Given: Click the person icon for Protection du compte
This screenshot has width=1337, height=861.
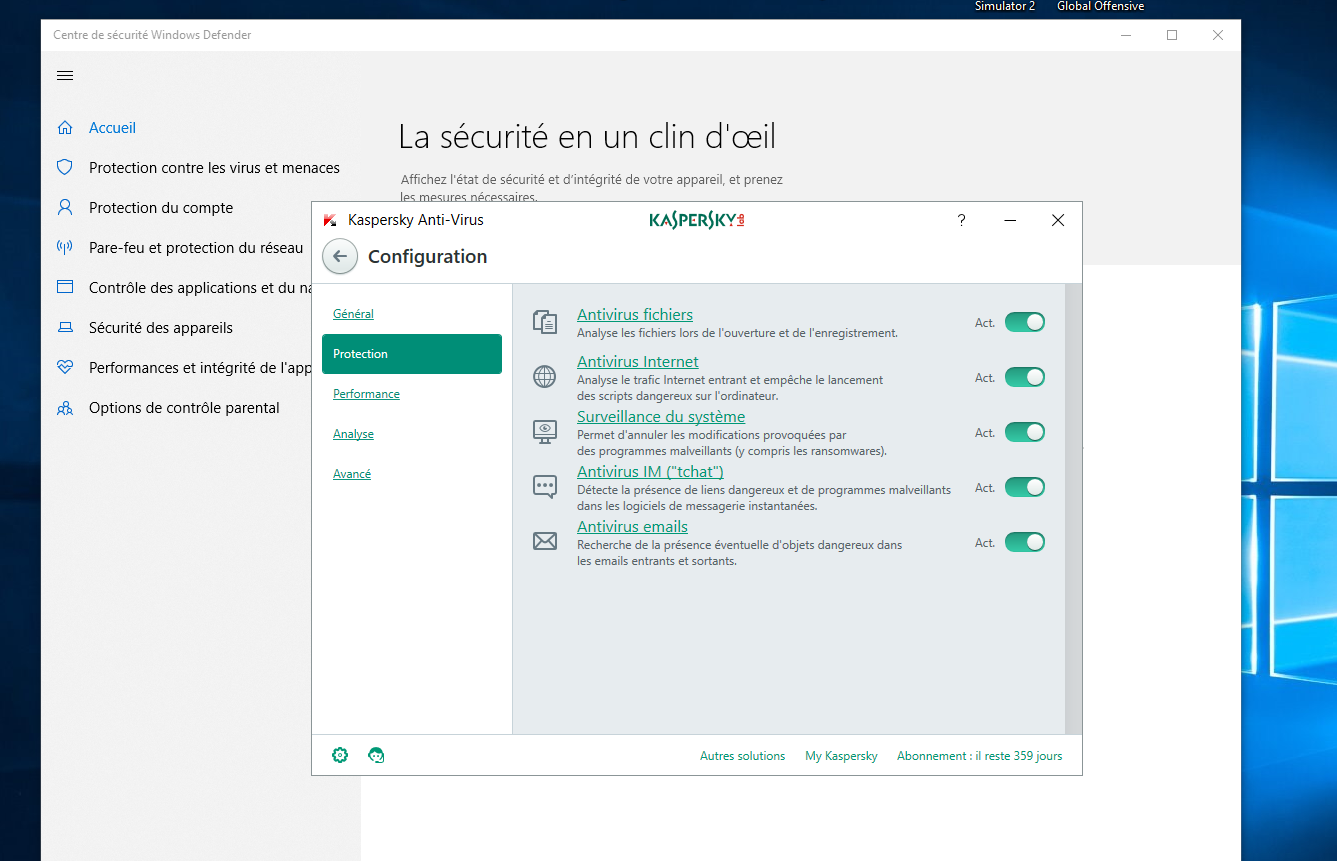Looking at the screenshot, I should tap(65, 208).
